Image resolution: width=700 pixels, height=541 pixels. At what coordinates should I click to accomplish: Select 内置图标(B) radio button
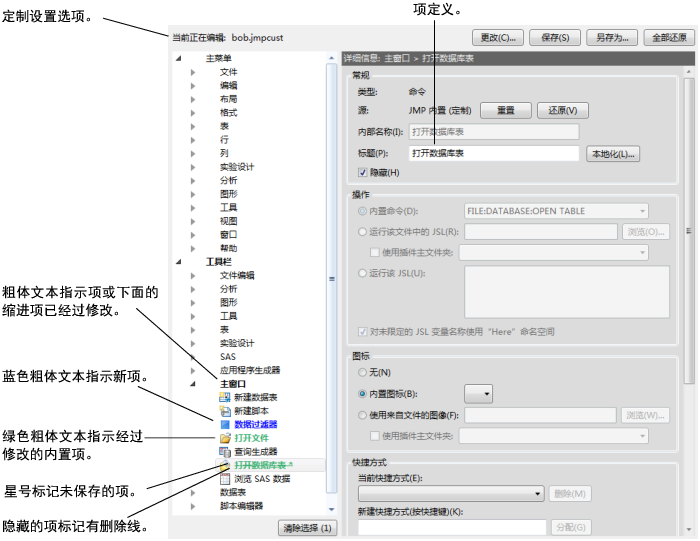[362, 394]
